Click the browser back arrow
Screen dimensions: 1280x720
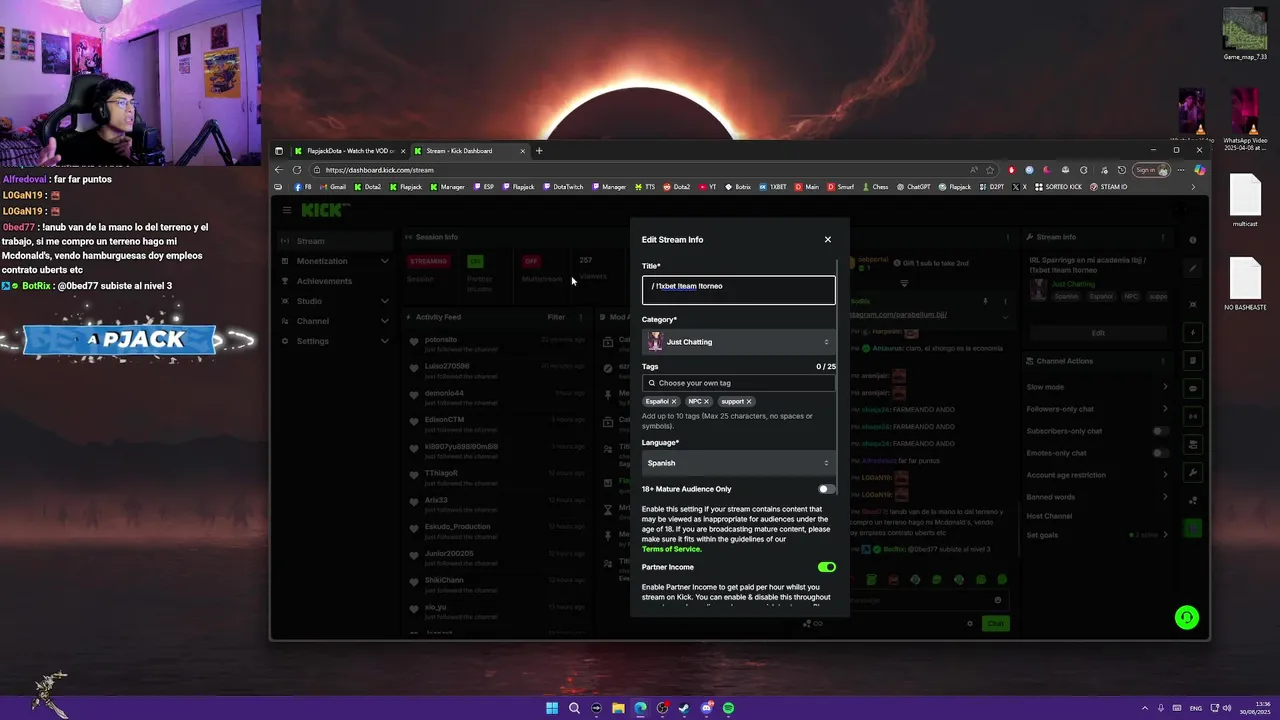(279, 170)
